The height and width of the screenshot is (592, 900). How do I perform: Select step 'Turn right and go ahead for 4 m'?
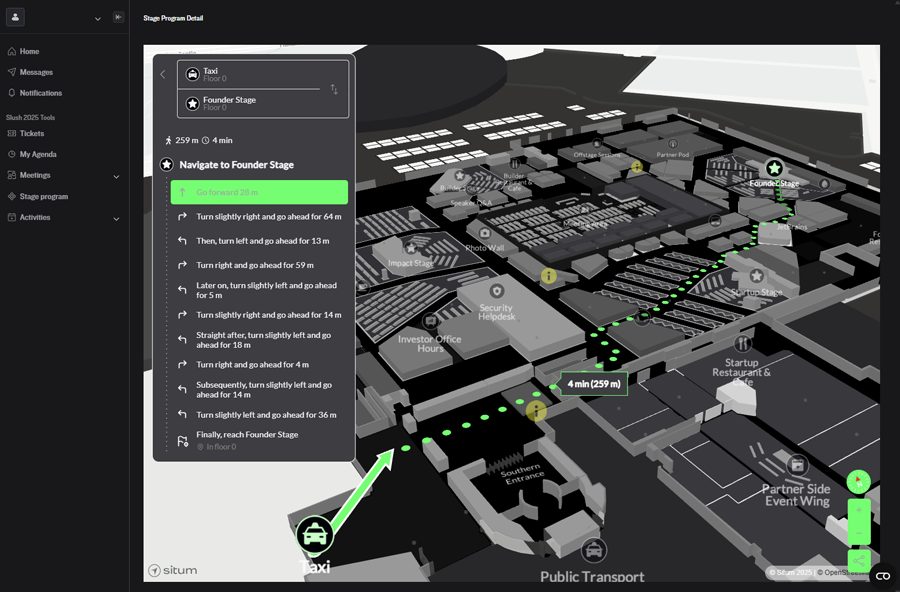coord(259,365)
